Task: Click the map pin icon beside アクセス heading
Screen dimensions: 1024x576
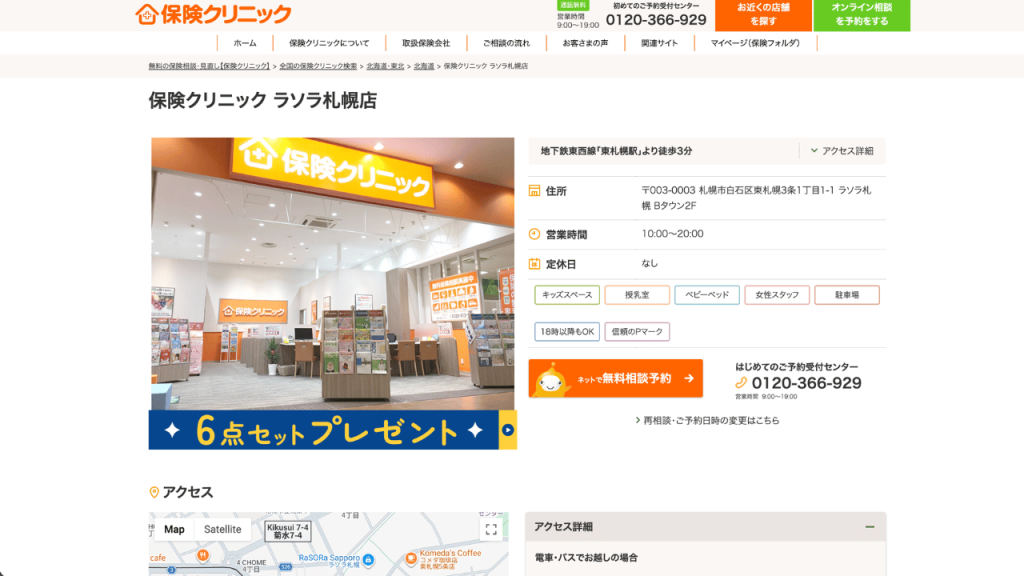Action: click(154, 492)
